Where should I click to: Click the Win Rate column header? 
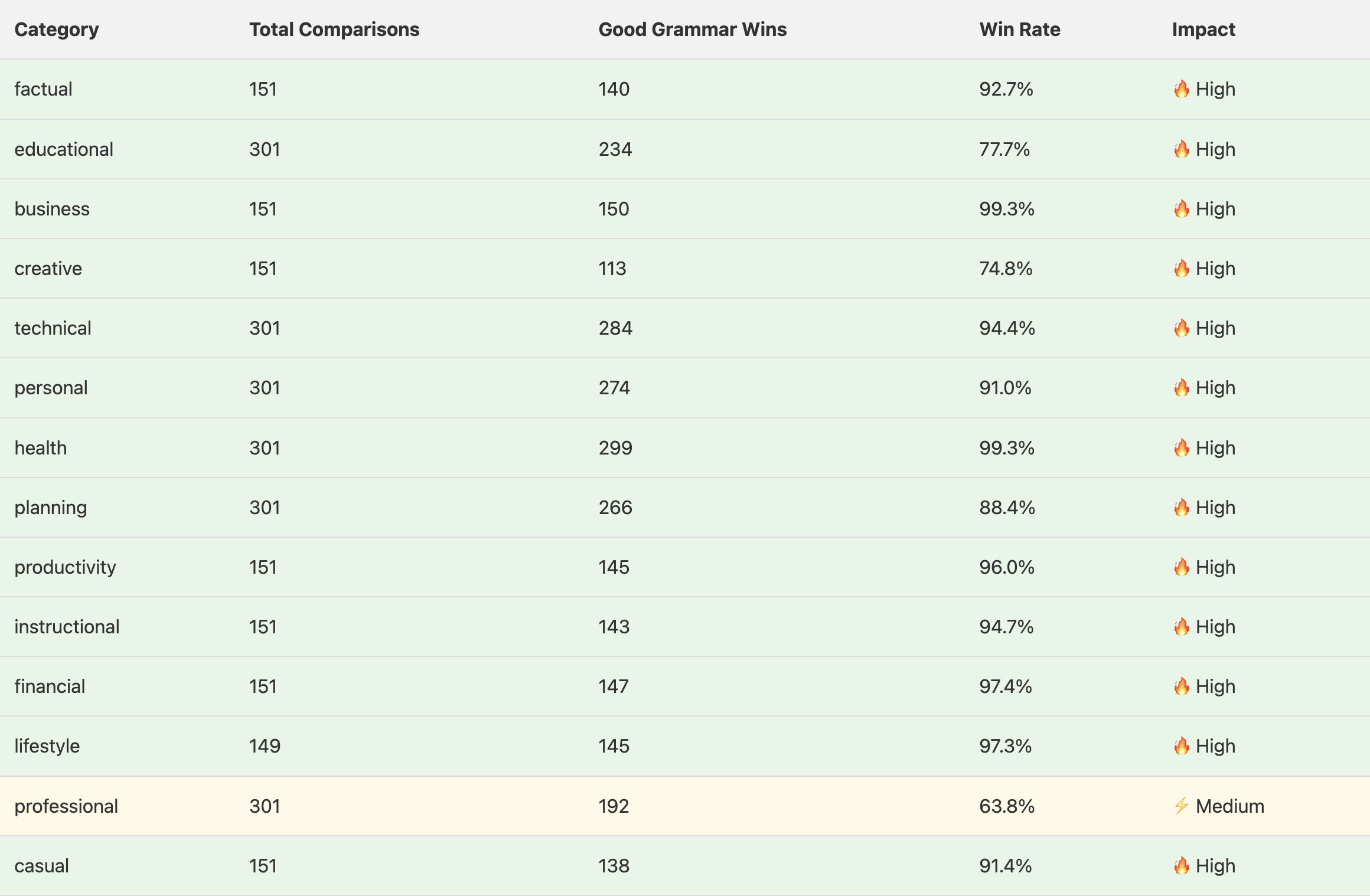1020,30
